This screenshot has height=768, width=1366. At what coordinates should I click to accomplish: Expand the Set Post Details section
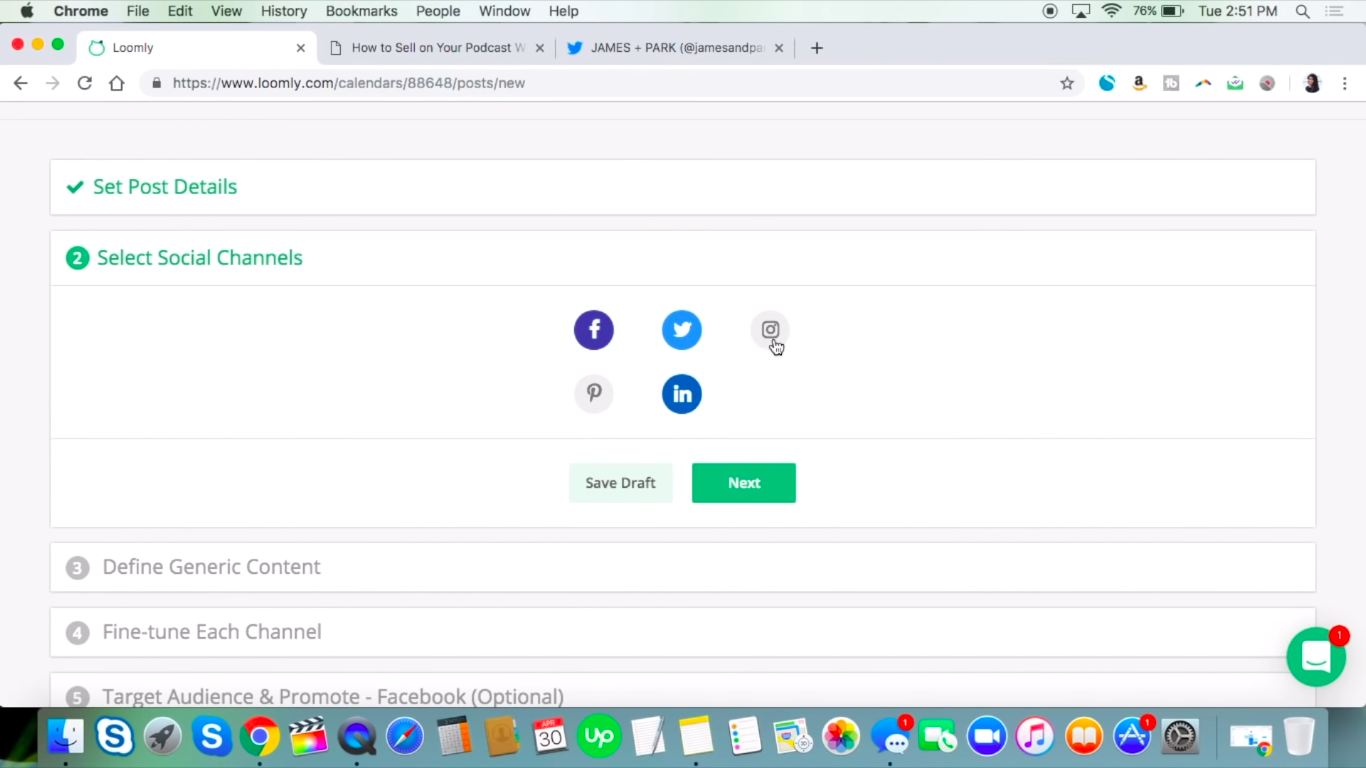pyautogui.click(x=683, y=187)
